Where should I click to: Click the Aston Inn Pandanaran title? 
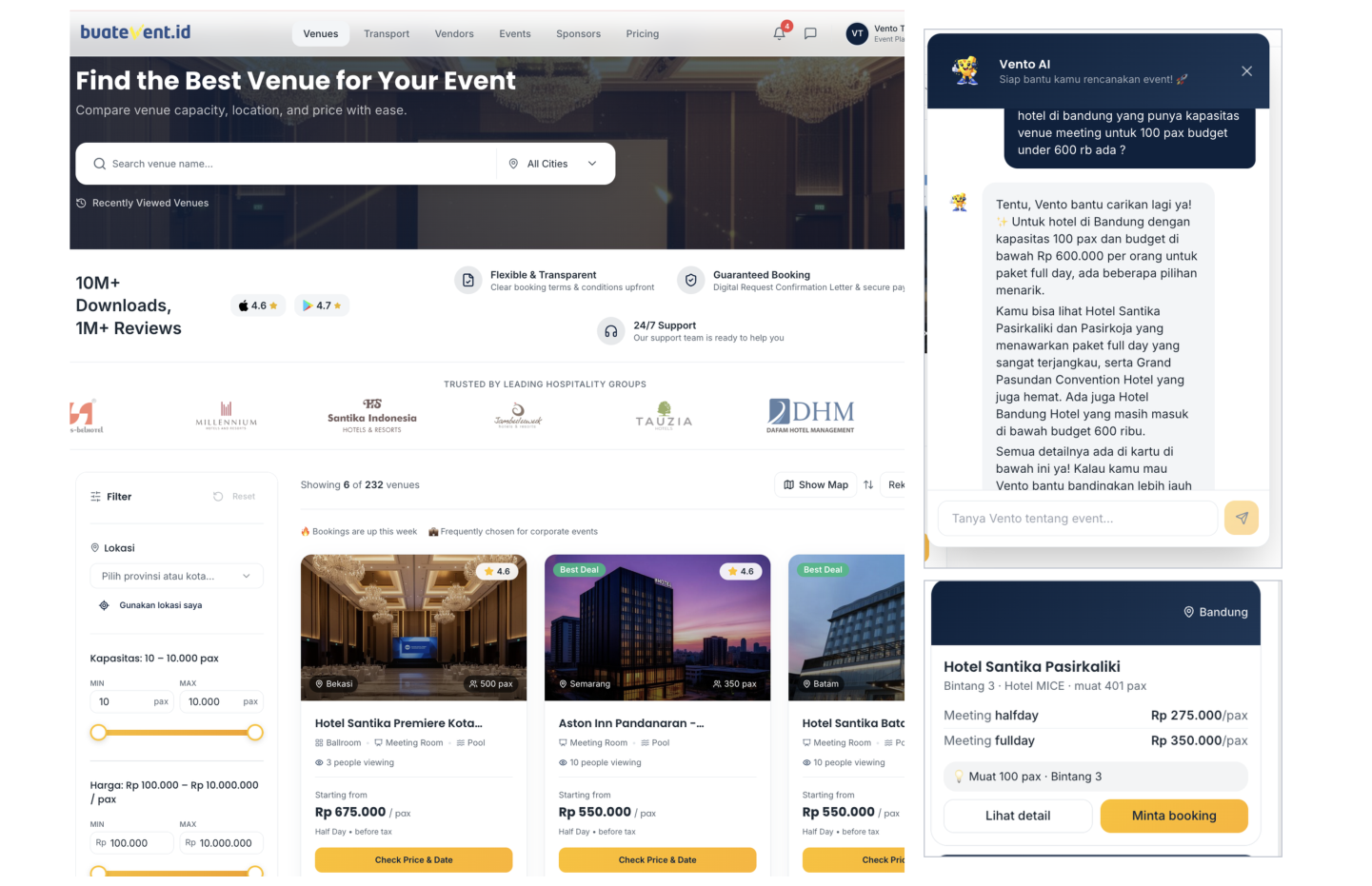[631, 723]
